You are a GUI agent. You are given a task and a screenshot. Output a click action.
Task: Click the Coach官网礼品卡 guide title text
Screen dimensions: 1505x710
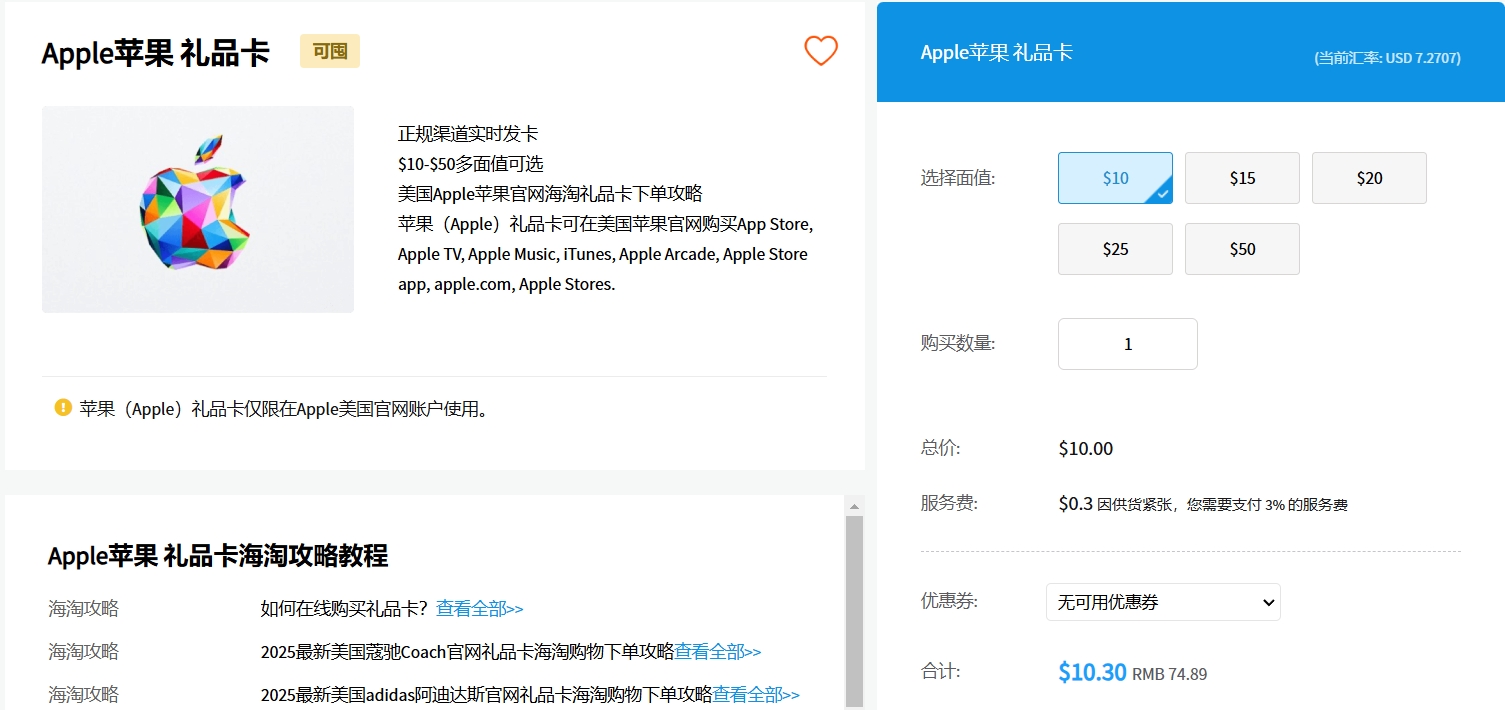click(x=467, y=652)
